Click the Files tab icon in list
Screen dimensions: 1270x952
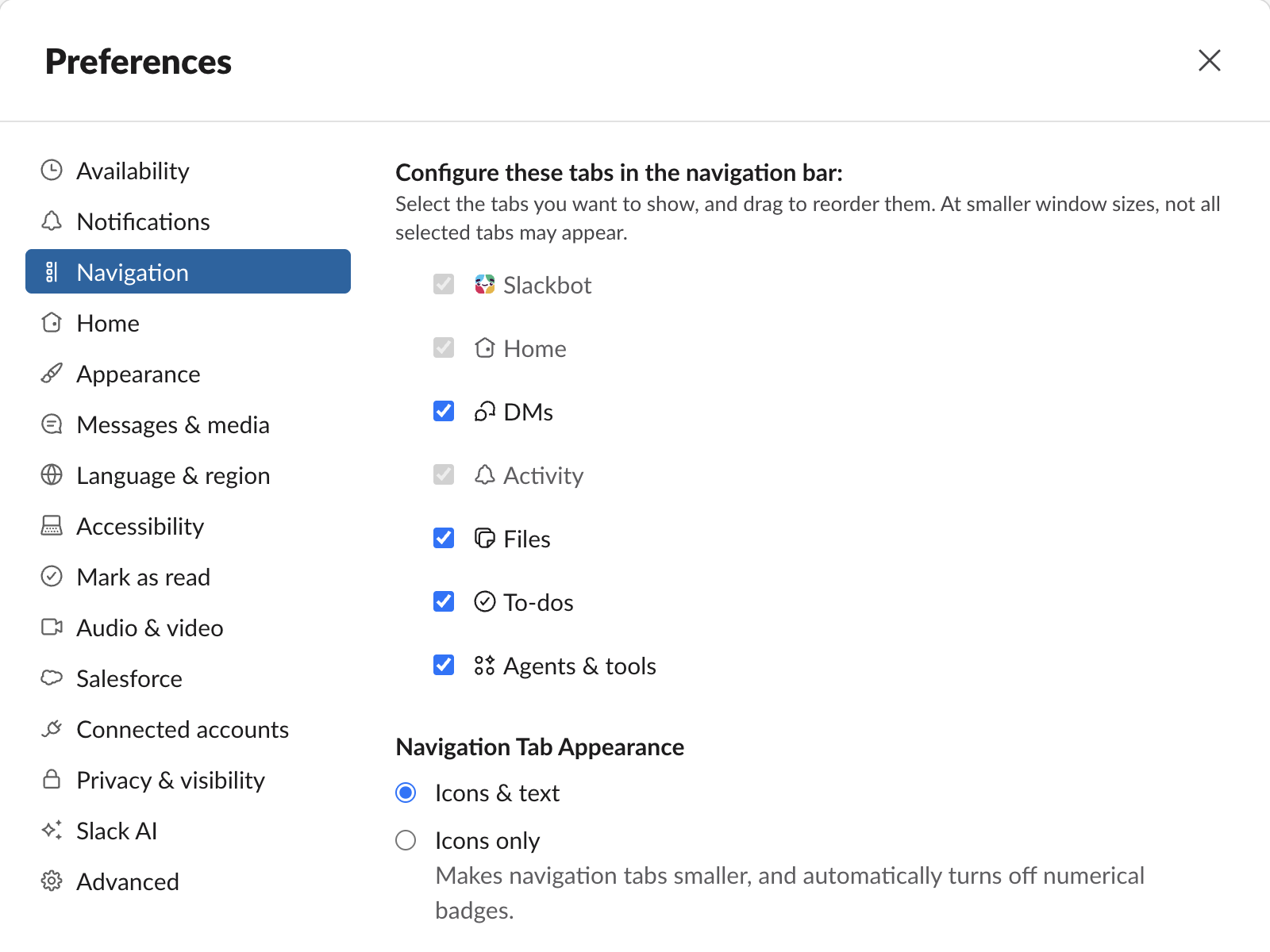(x=485, y=539)
